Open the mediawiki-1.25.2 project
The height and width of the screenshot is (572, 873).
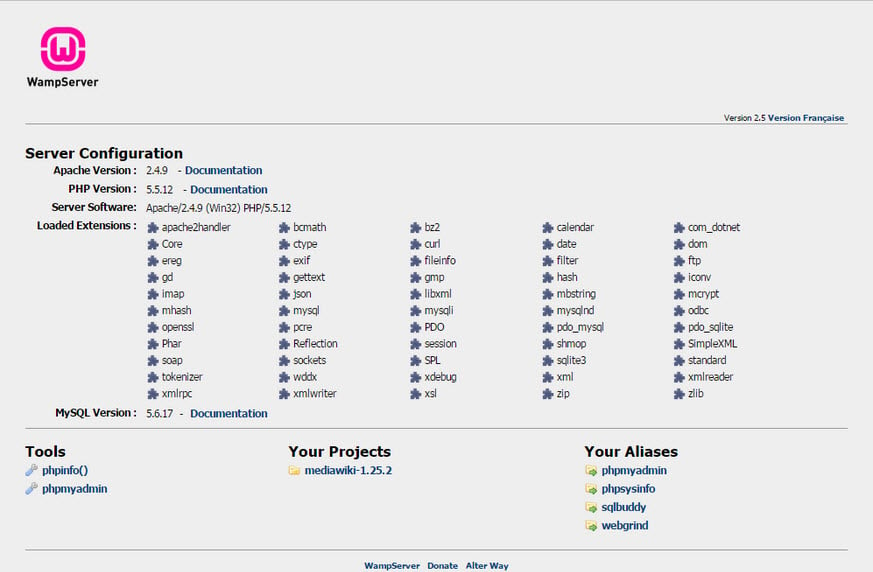(x=347, y=470)
